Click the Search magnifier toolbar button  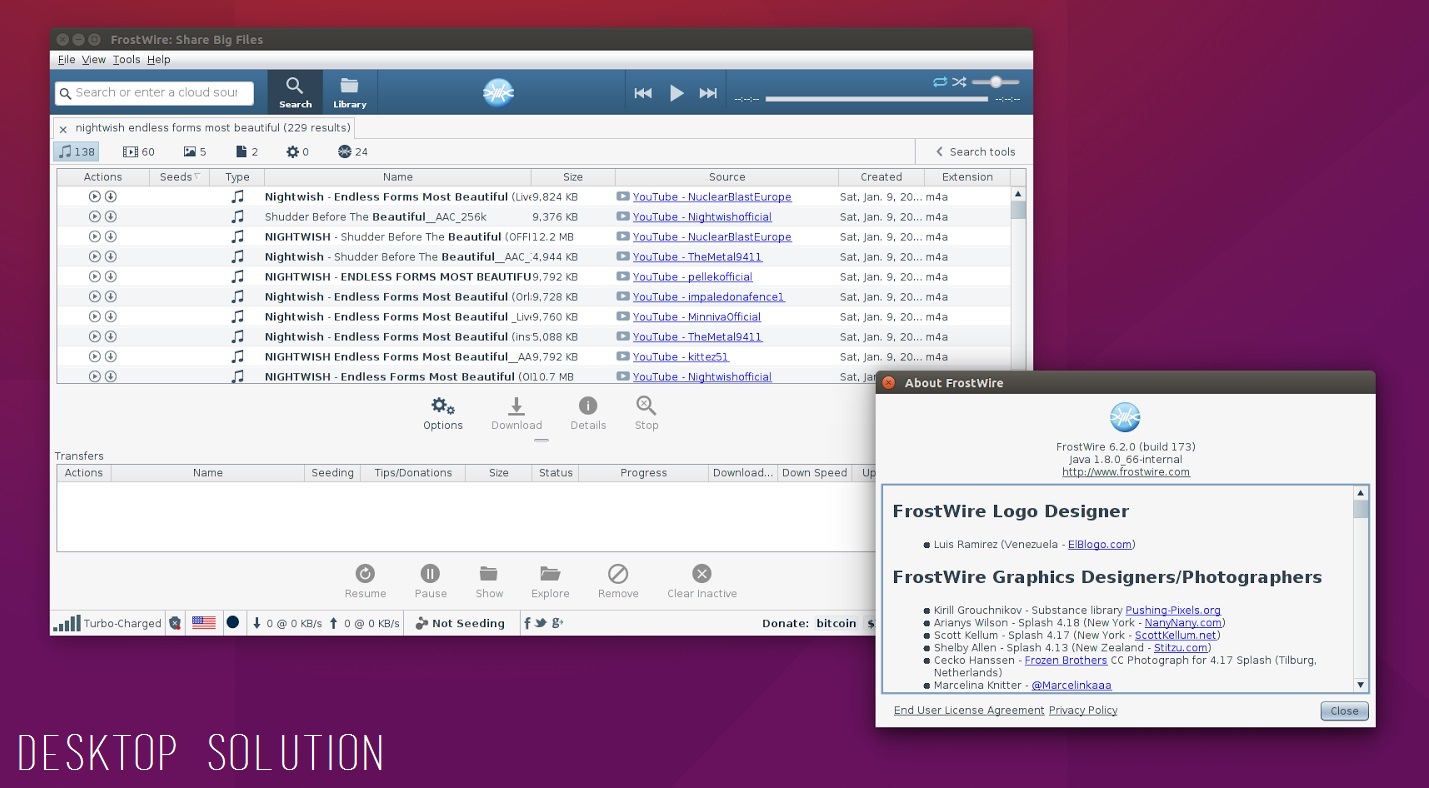coord(295,91)
